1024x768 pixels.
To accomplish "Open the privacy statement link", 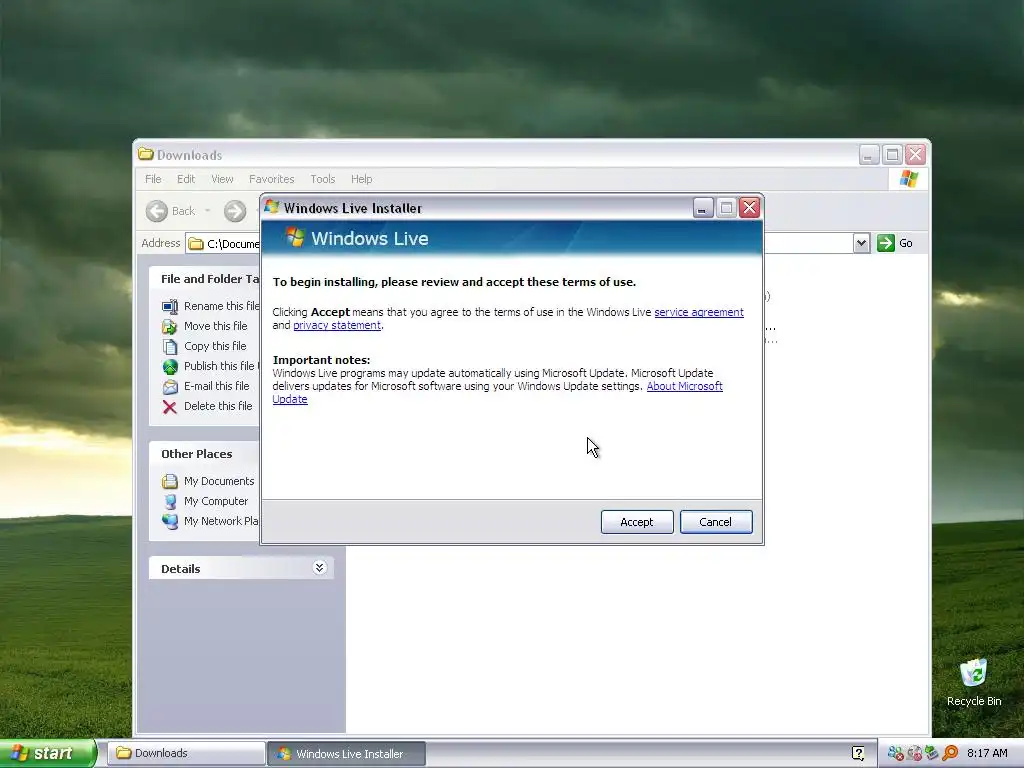I will click(337, 325).
